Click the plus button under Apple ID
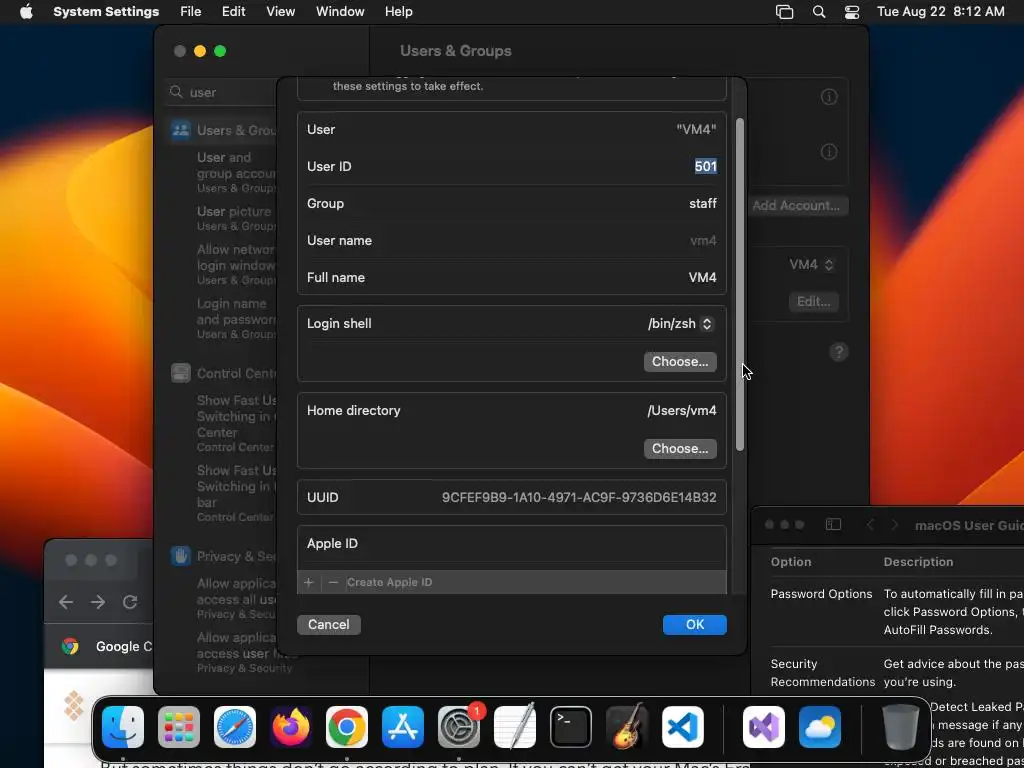The image size is (1024, 768). tap(309, 582)
